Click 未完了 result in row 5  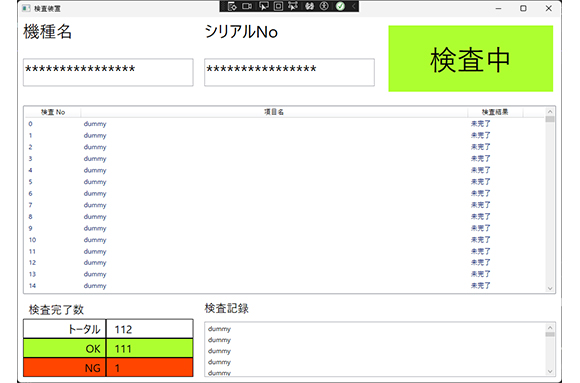480,182
